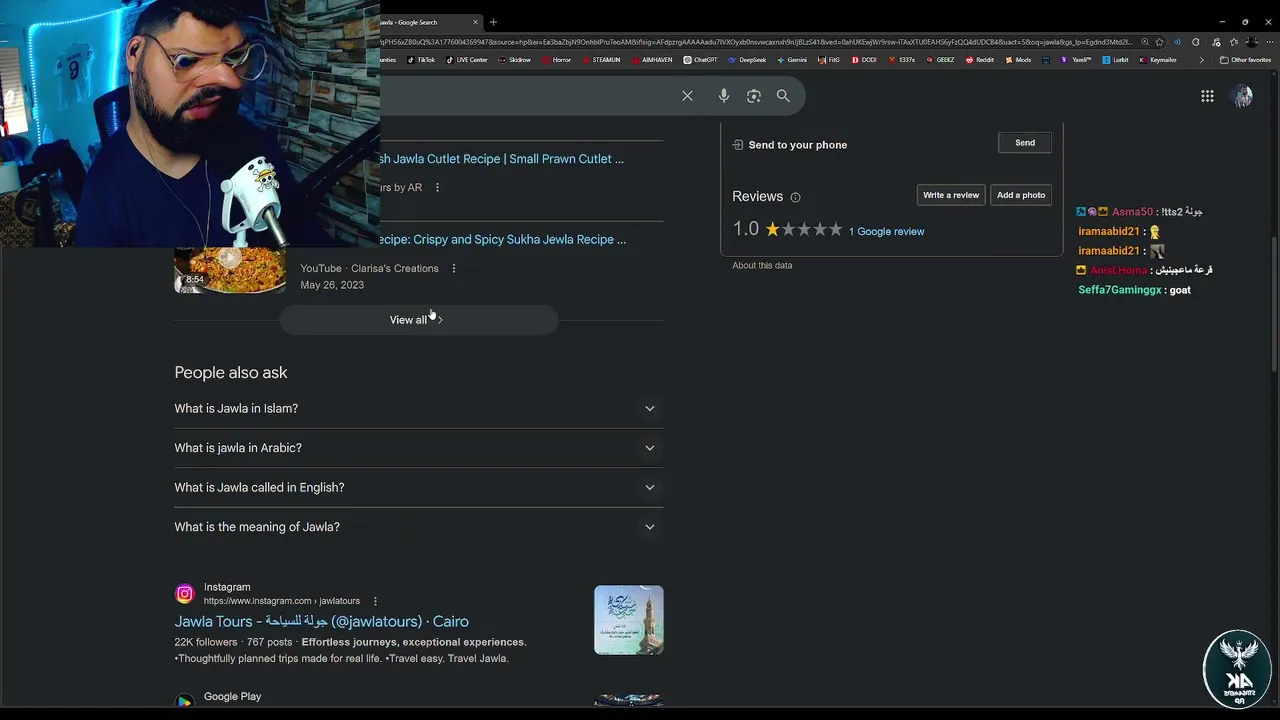Open the Keymailer bookmark

[1158, 60]
